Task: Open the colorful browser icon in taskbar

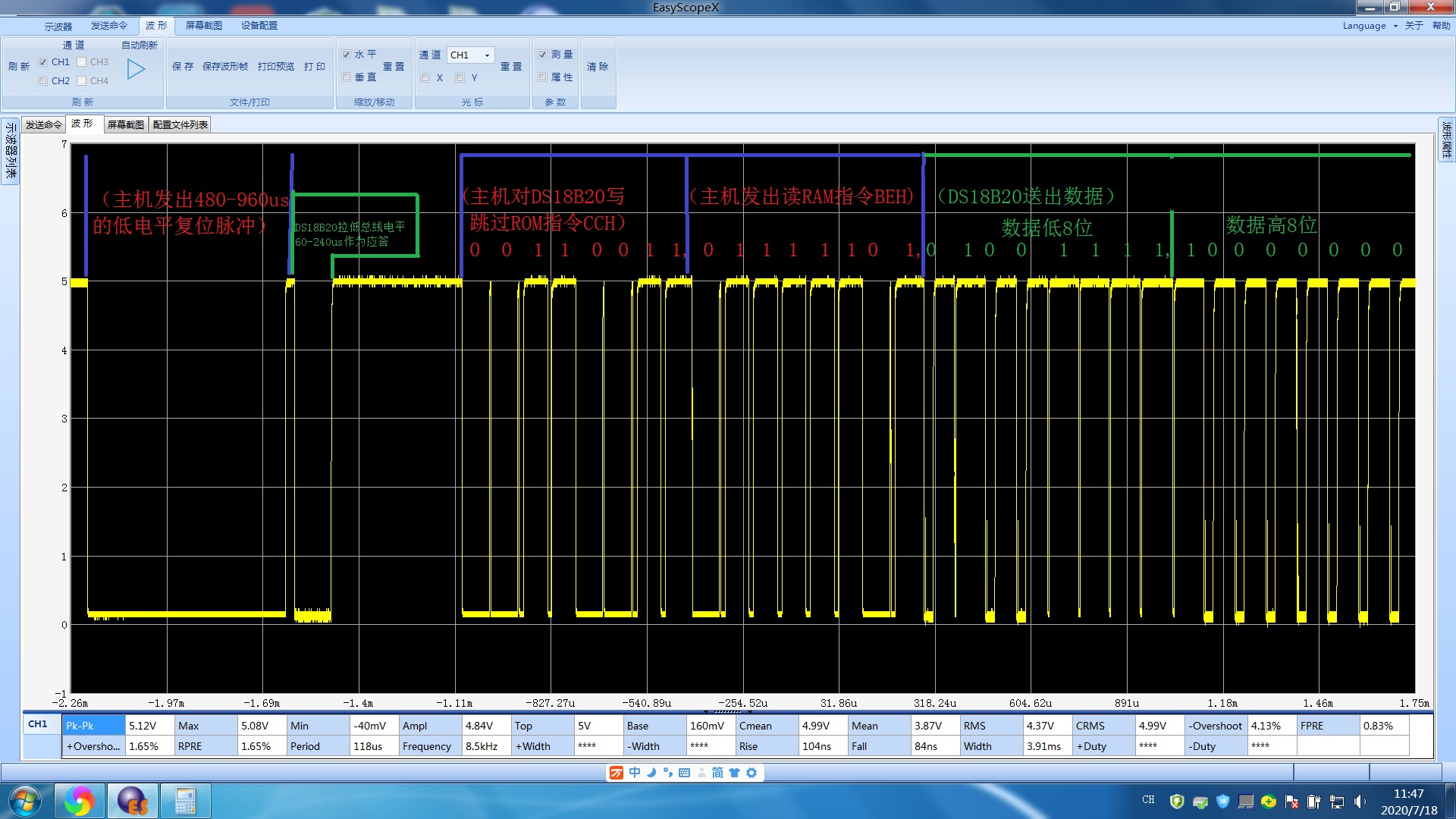Action: tap(79, 801)
